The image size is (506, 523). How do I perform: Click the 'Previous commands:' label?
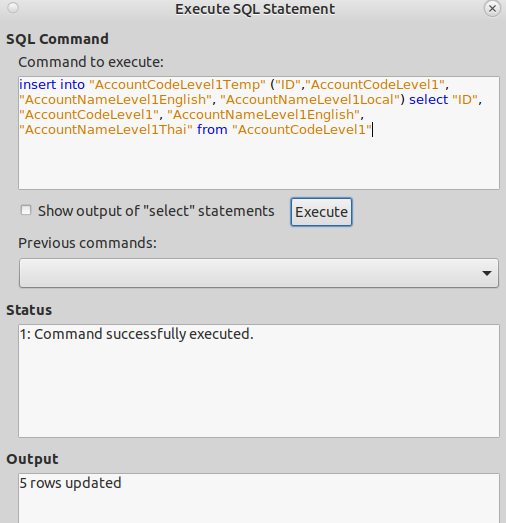click(x=87, y=243)
